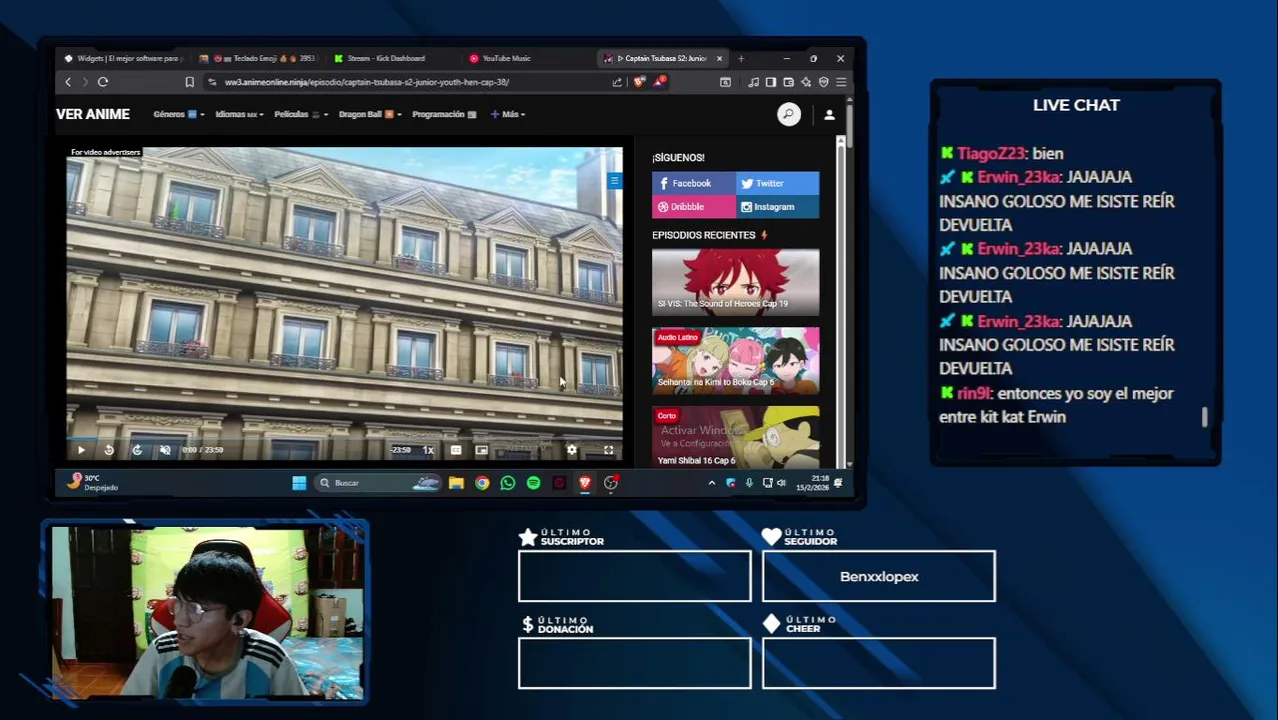The image size is (1278, 720).
Task: Click the taskbar Buscar search box
Action: 378,483
